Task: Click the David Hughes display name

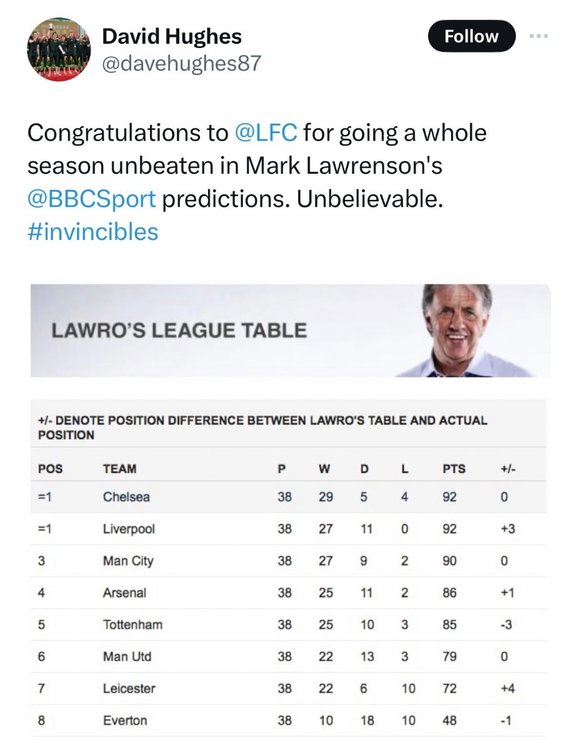Action: [x=172, y=37]
